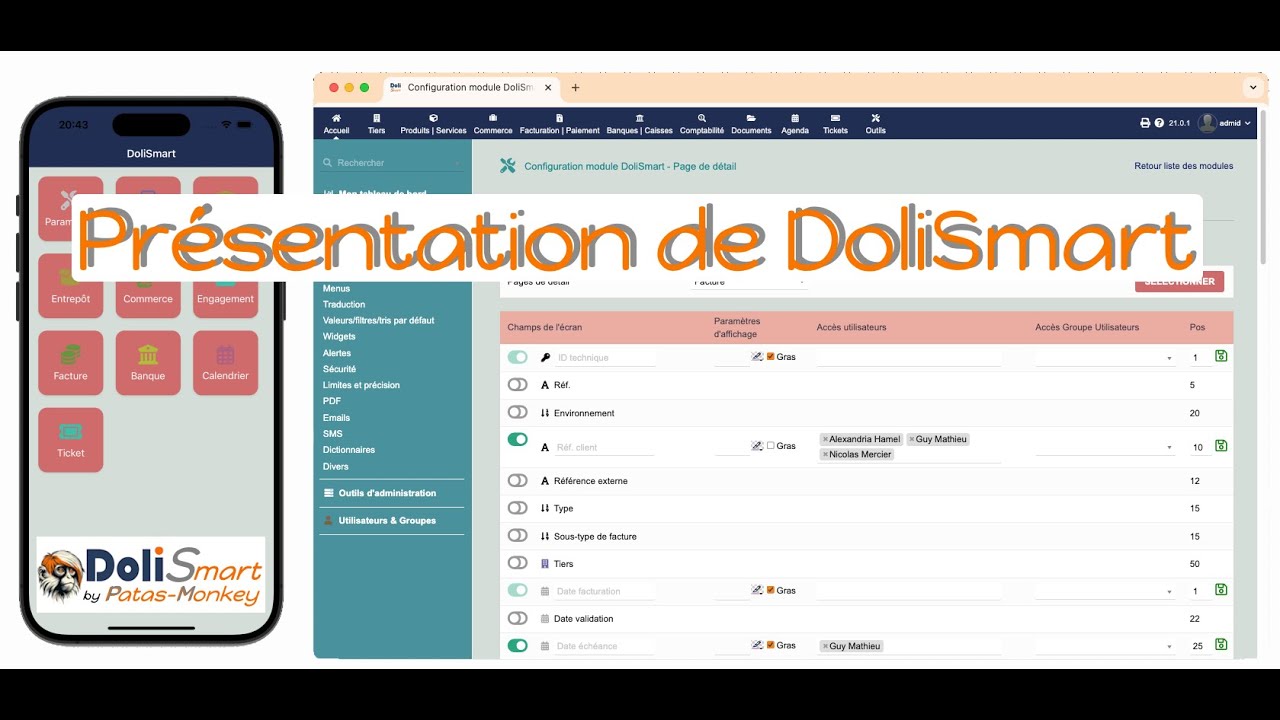The height and width of the screenshot is (720, 1280).
Task: Disable the Réf. client field switch
Action: 517,439
